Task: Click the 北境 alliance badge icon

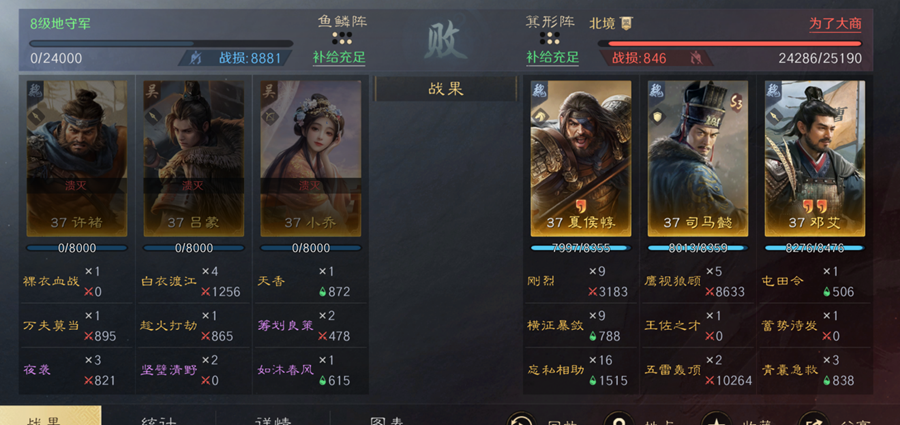Action: pyautogui.click(x=627, y=23)
